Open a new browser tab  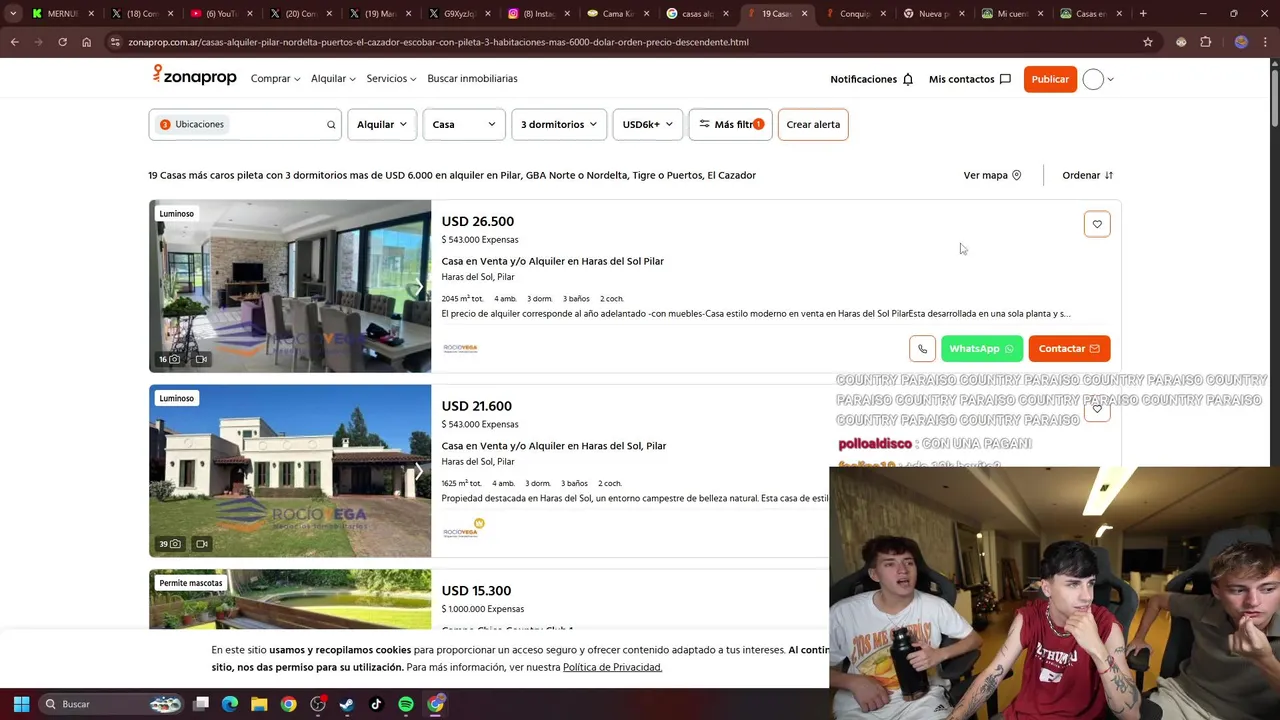coord(1143,14)
